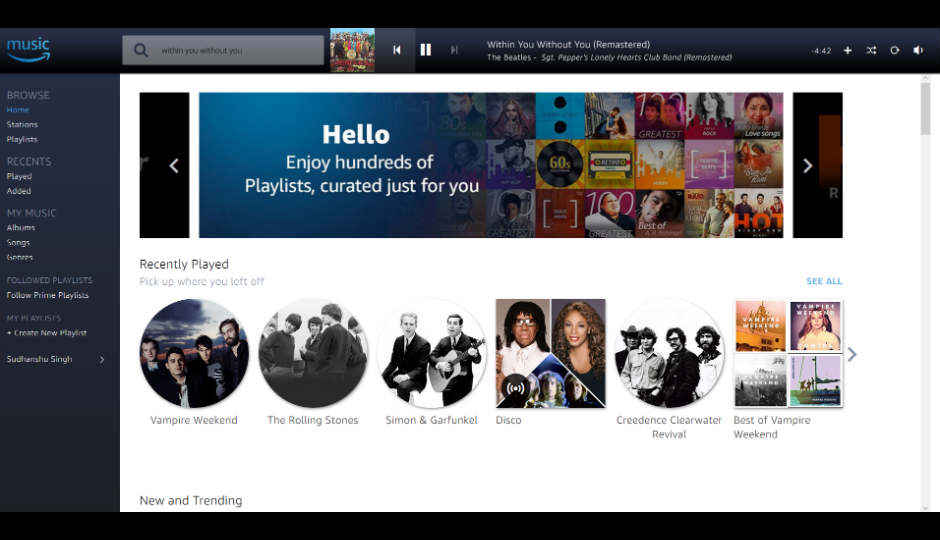Open Genres under My Music
940x540 pixels.
point(20,257)
